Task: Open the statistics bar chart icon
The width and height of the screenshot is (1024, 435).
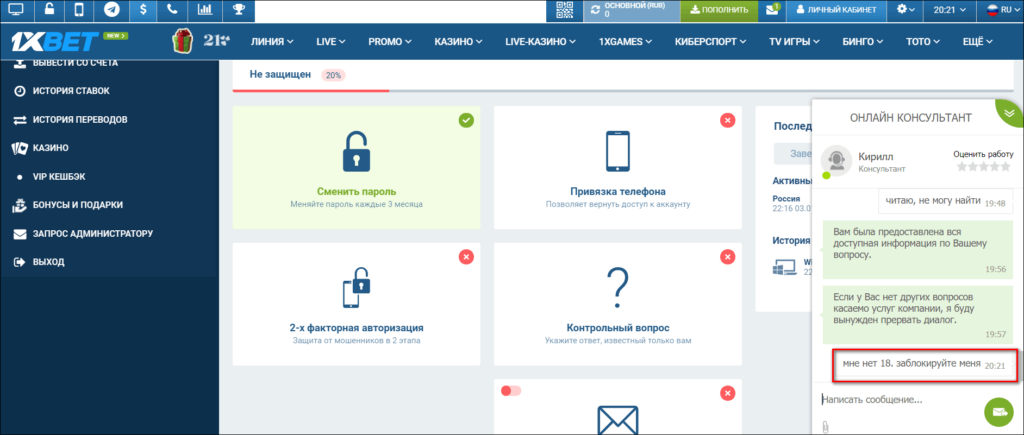Action: (x=205, y=10)
